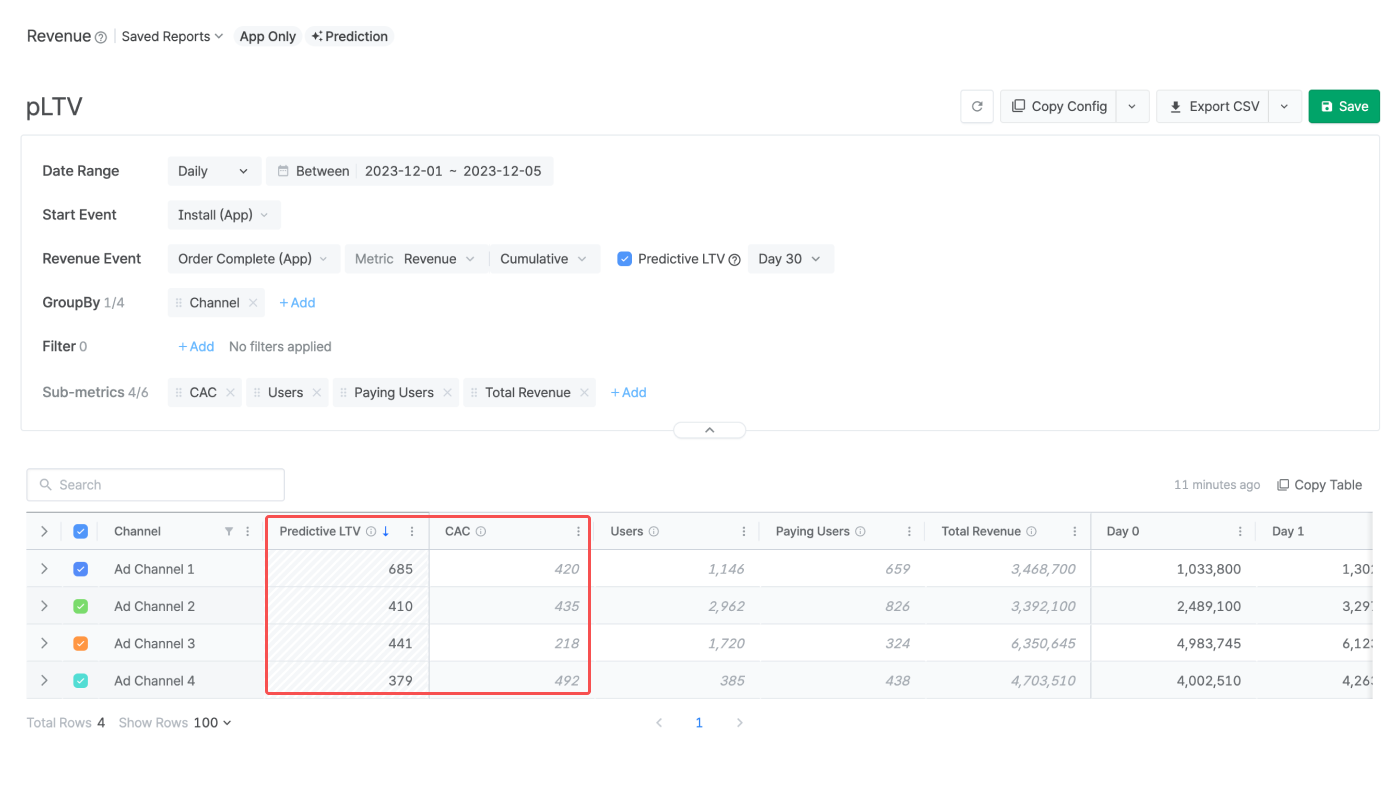This screenshot has width=1400, height=800.
Task: Switch to the App Only view
Action: coord(267,36)
